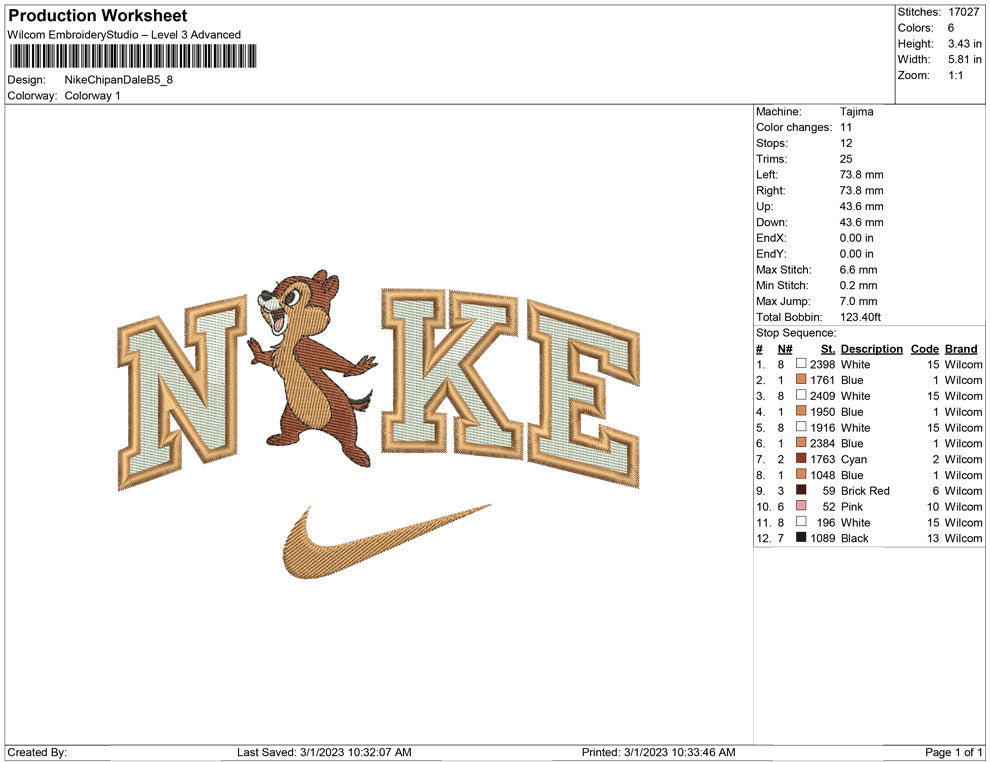This screenshot has height=762, width=990.
Task: Click the orange swatch for stitch 1950
Action: pyautogui.click(x=801, y=411)
